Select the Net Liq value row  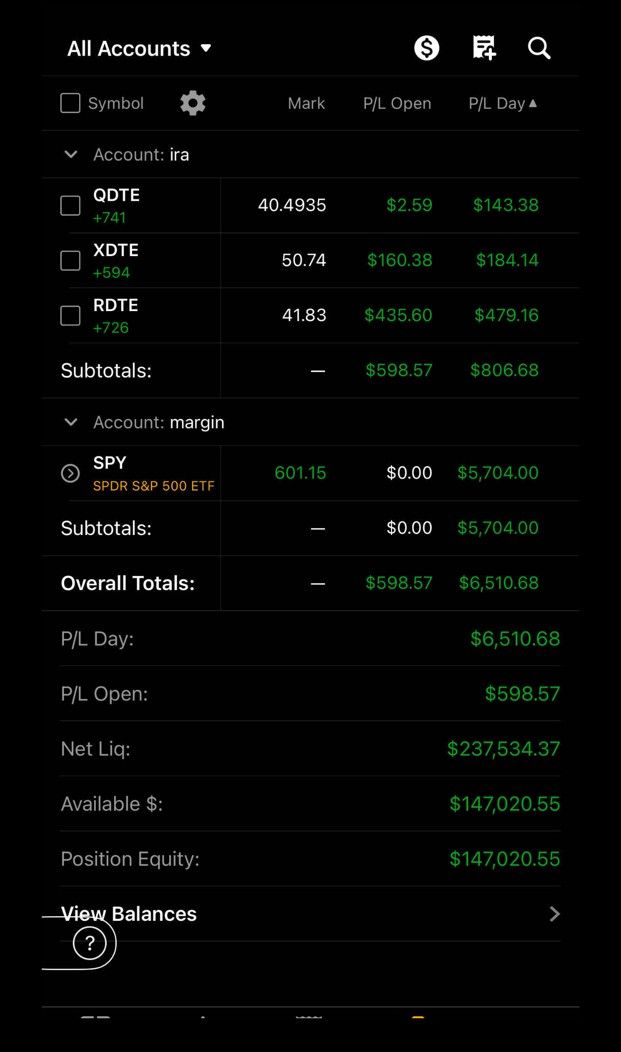310,749
